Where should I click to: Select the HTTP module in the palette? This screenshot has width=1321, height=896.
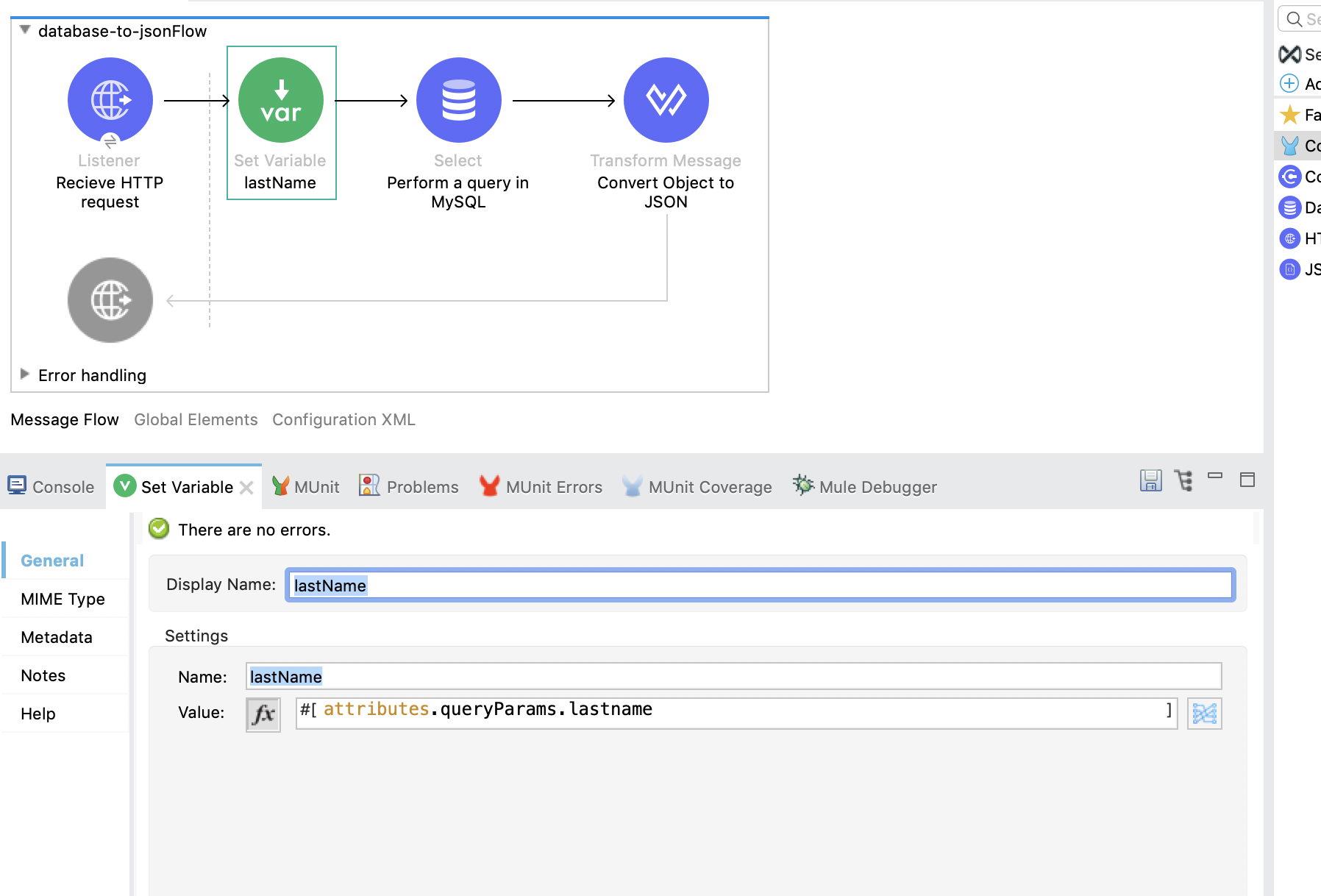click(x=1290, y=238)
